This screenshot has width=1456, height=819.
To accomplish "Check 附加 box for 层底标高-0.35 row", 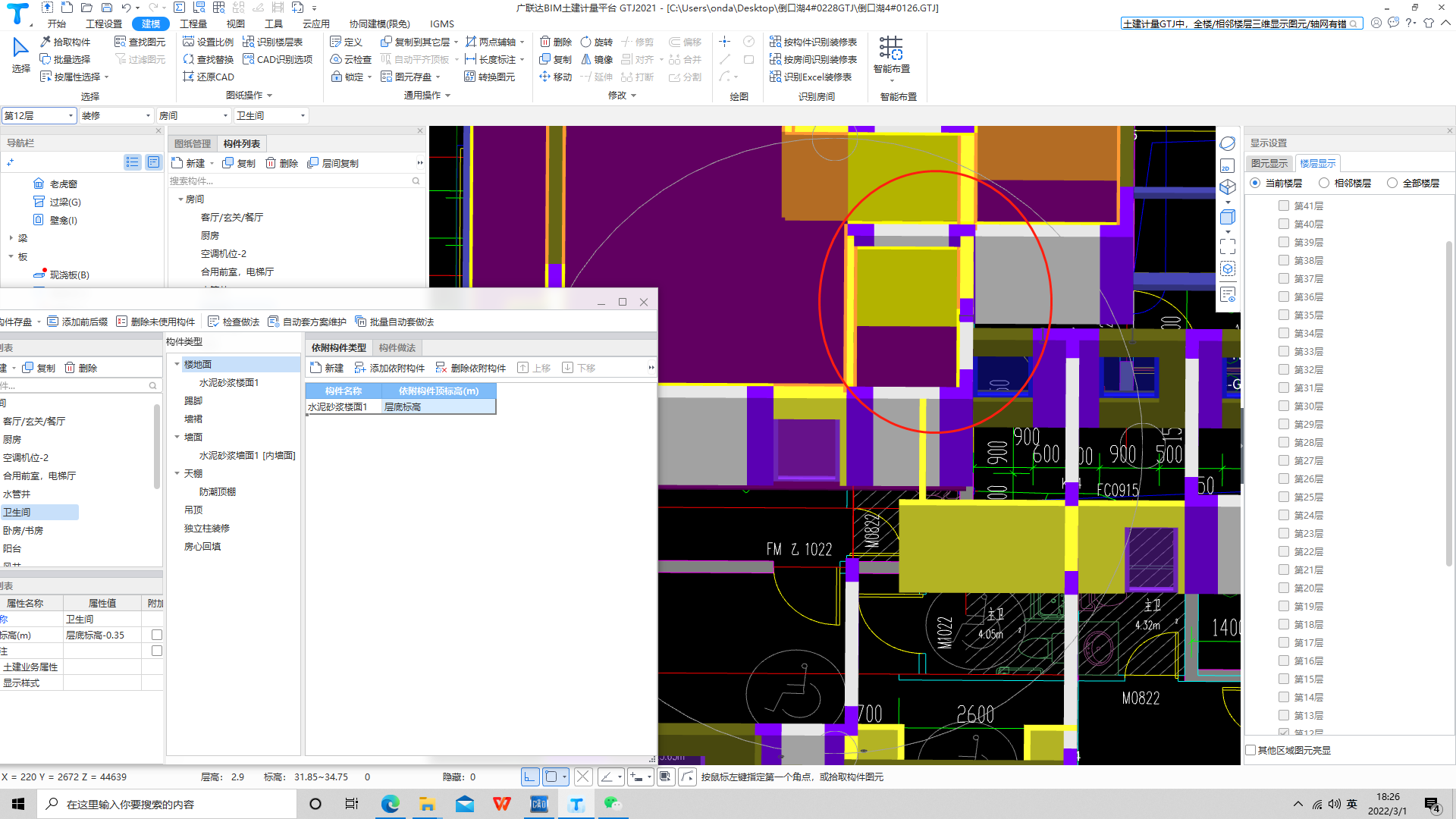I will [x=157, y=635].
